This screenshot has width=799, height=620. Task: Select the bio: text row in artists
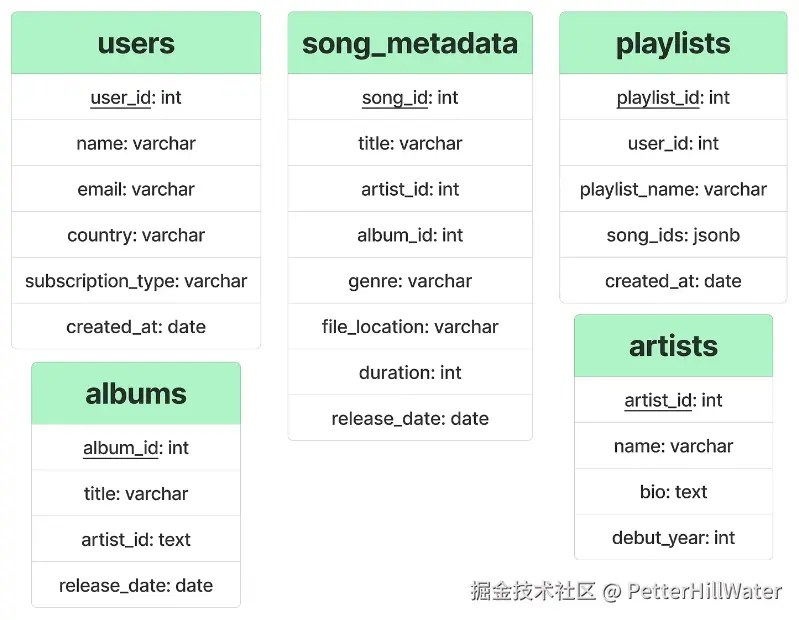pyautogui.click(x=673, y=492)
